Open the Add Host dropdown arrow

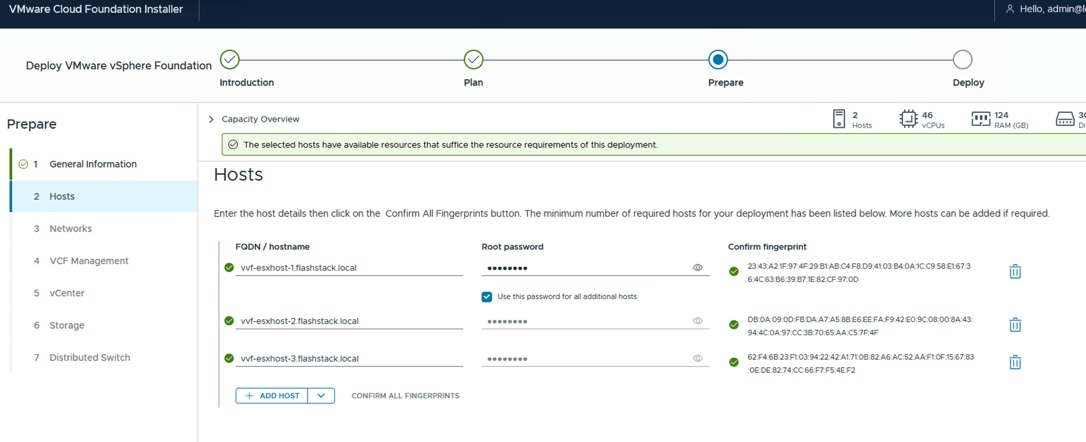[321, 396]
